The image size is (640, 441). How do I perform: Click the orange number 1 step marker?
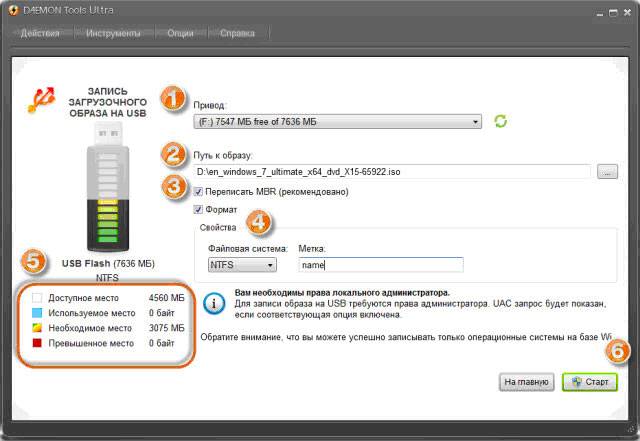tap(174, 98)
